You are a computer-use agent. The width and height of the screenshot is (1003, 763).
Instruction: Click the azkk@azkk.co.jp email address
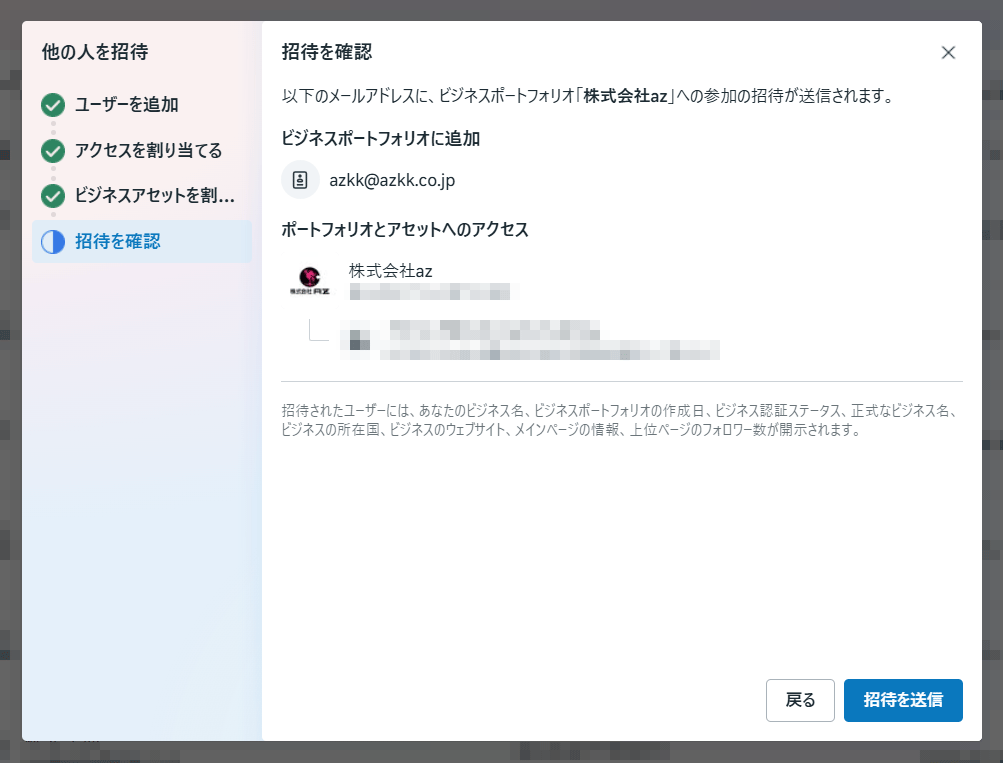[392, 180]
